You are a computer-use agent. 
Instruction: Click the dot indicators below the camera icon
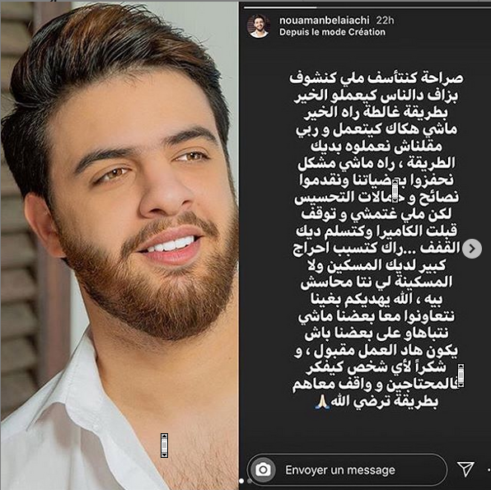click(245, 481)
